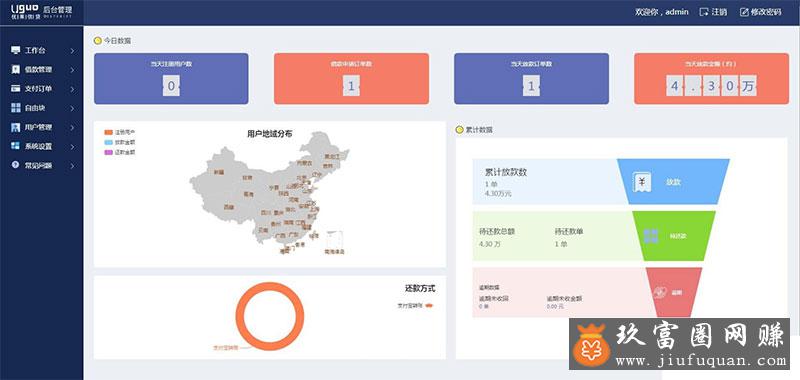Open the 系统设置 menu label
Image resolution: width=800 pixels, height=380 pixels.
[x=38, y=146]
